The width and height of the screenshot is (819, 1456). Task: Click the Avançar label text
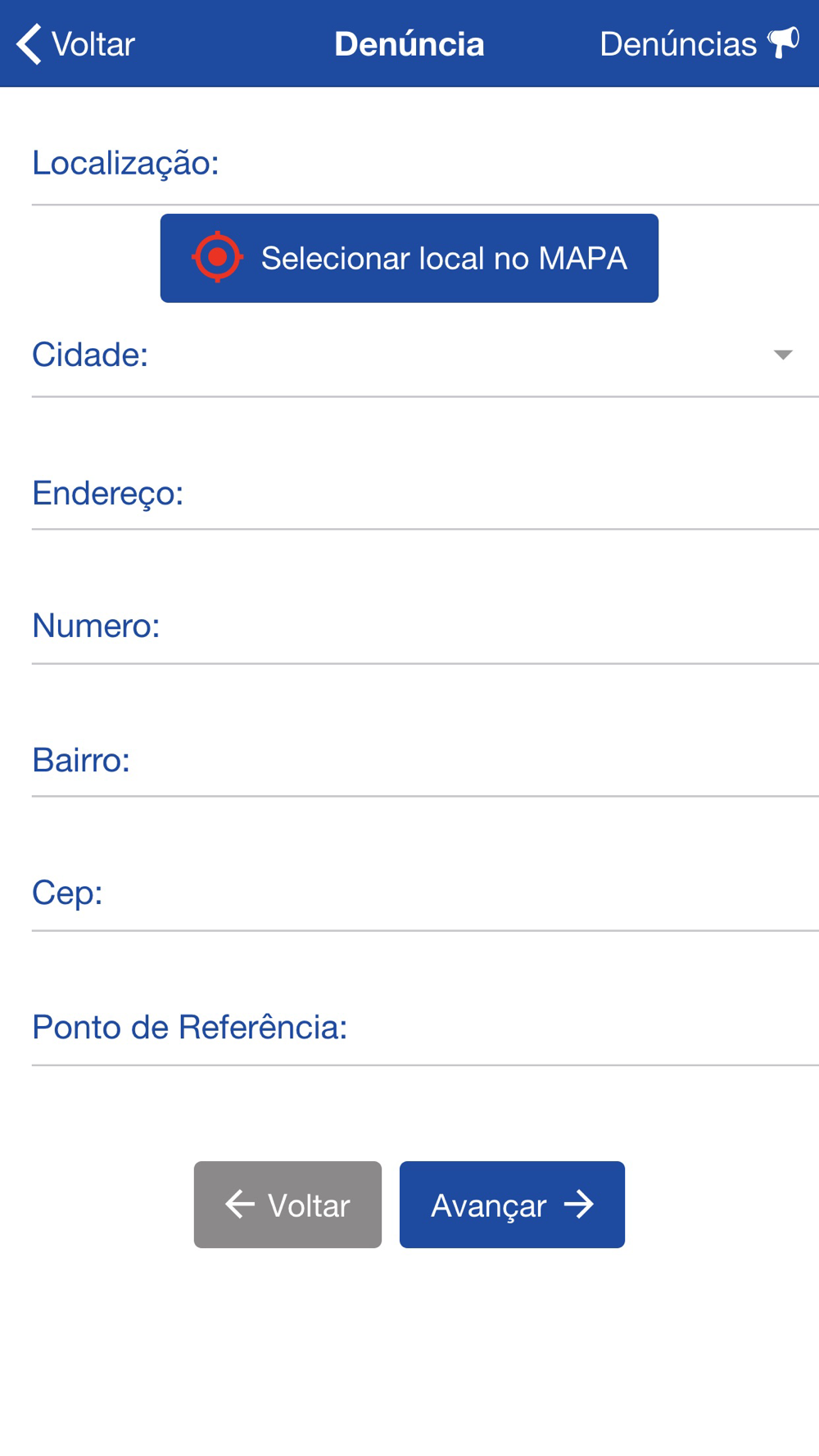(x=489, y=1206)
